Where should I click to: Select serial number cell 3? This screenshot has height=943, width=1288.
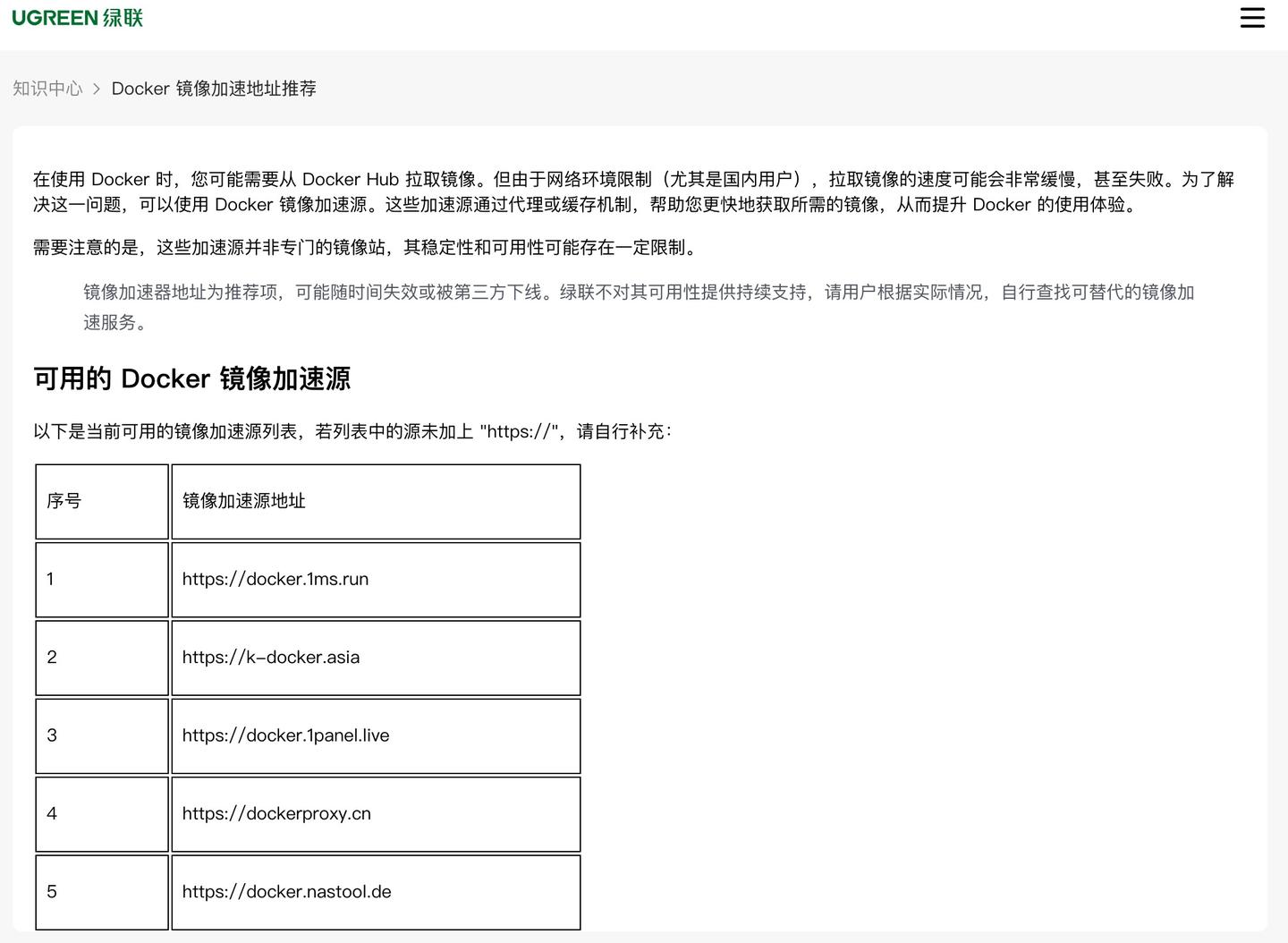point(102,735)
